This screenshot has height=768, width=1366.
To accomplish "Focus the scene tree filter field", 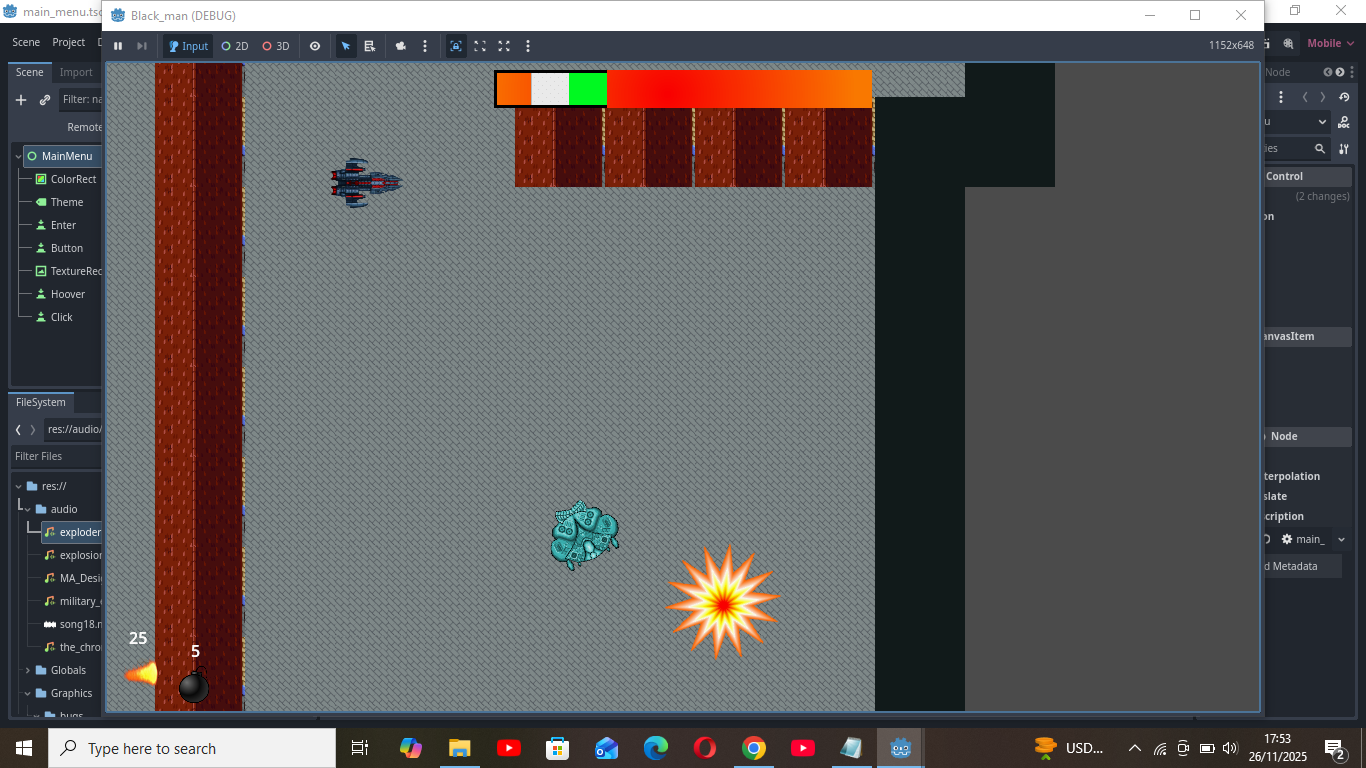I will pyautogui.click(x=80, y=100).
